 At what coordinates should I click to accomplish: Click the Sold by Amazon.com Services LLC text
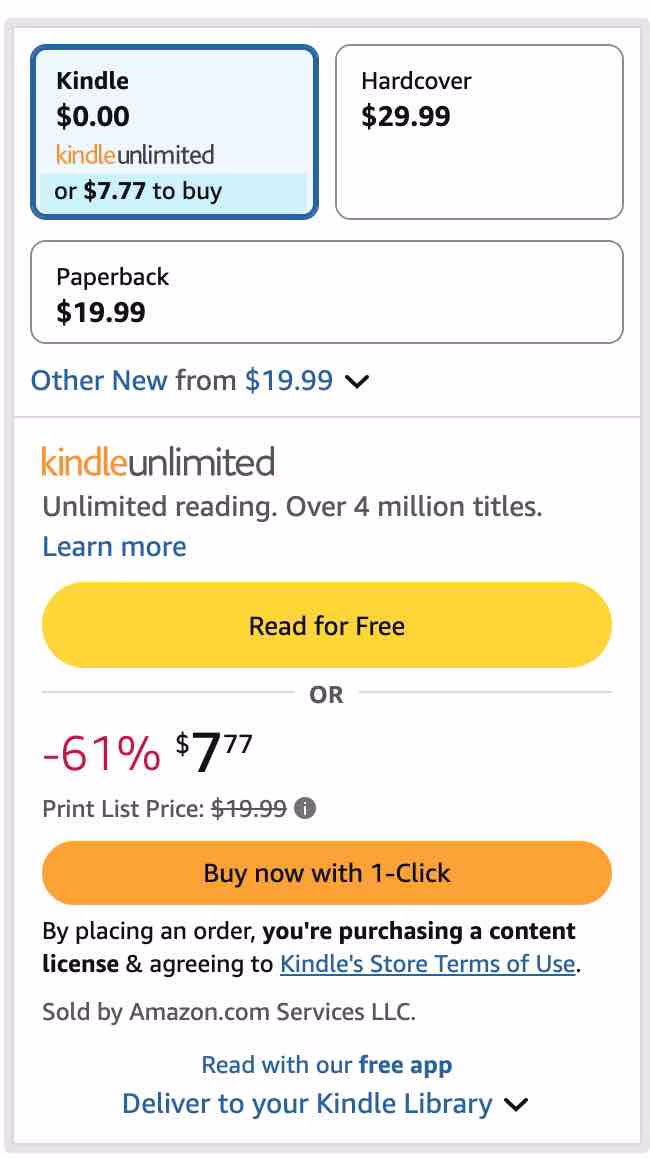pyautogui.click(x=228, y=1011)
